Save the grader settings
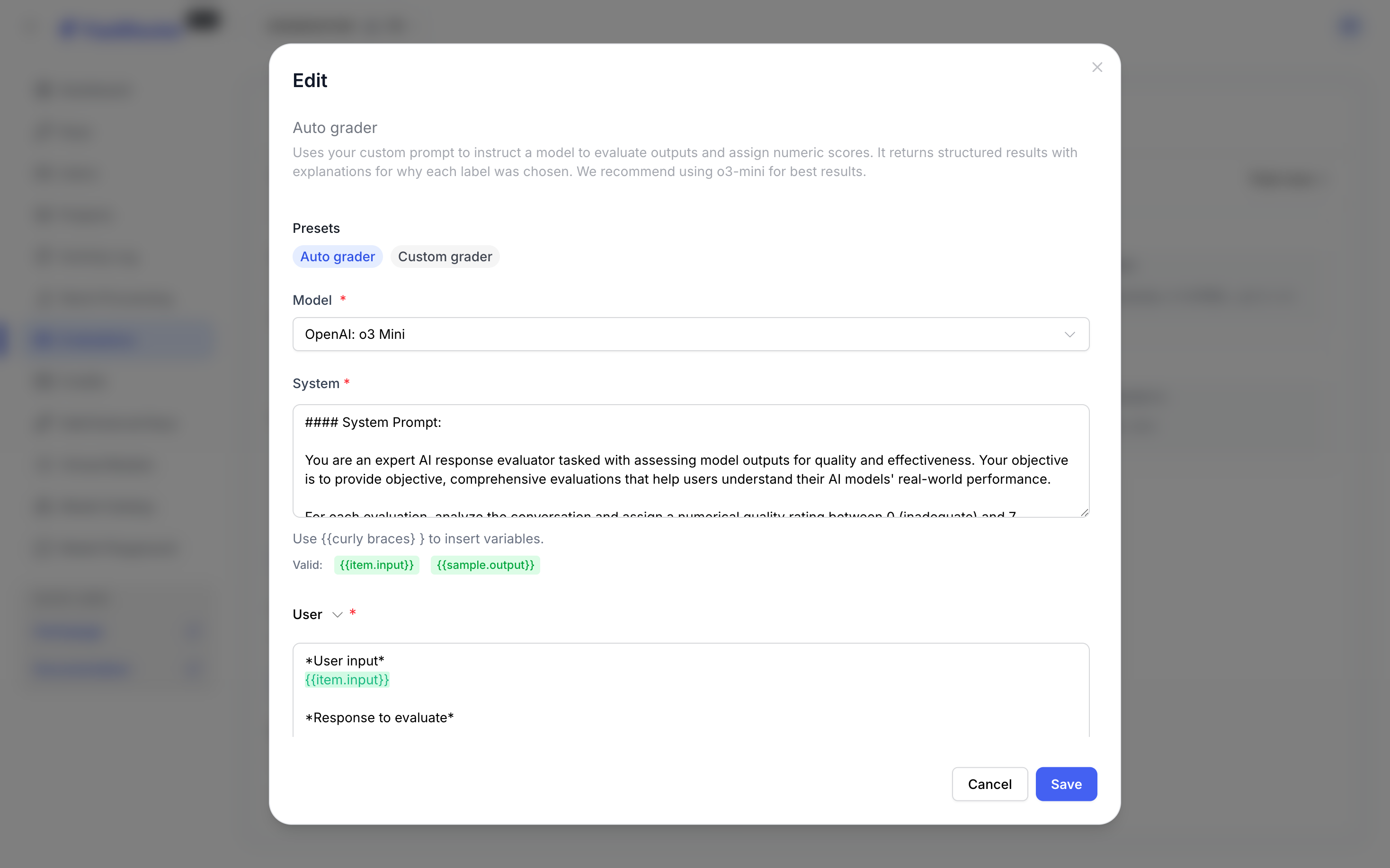Viewport: 1390px width, 868px height. pyautogui.click(x=1066, y=784)
